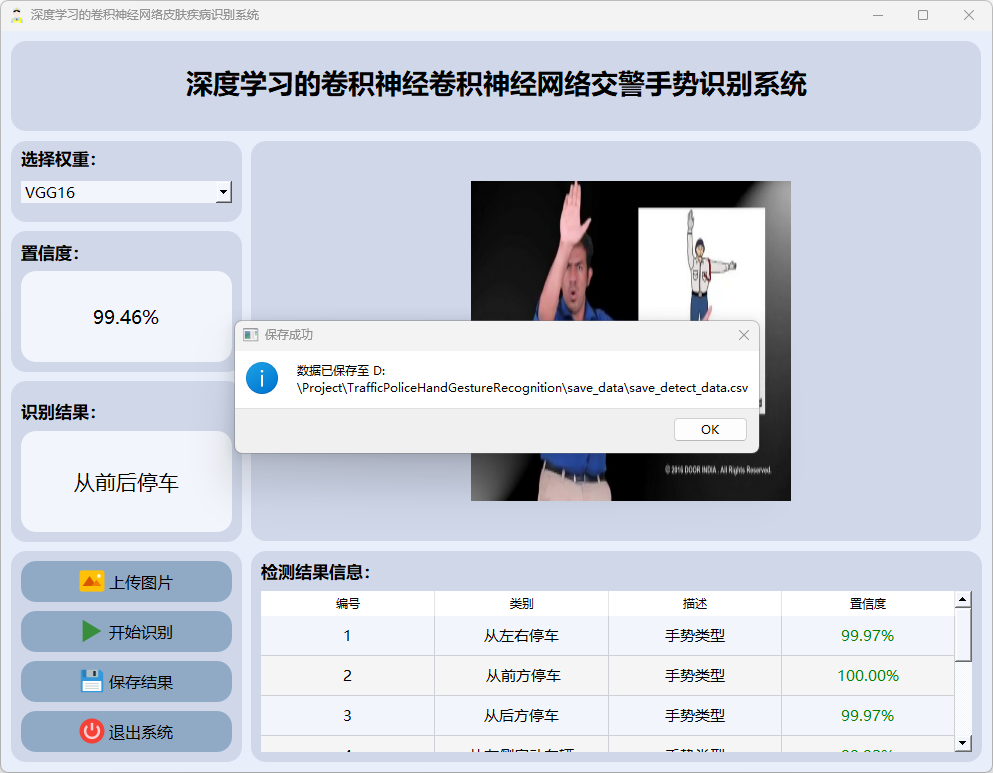The width and height of the screenshot is (993, 773).
Task: Click the app icon in title bar
Action: 16,15
